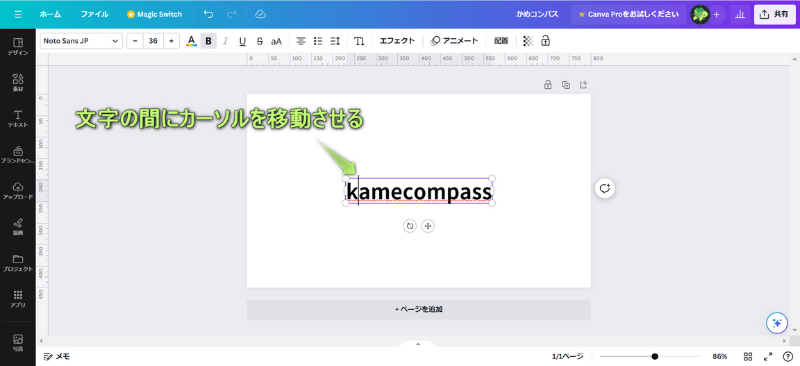This screenshot has width=800, height=366.
Task: Open the 描画 draw panel
Action: tap(18, 226)
